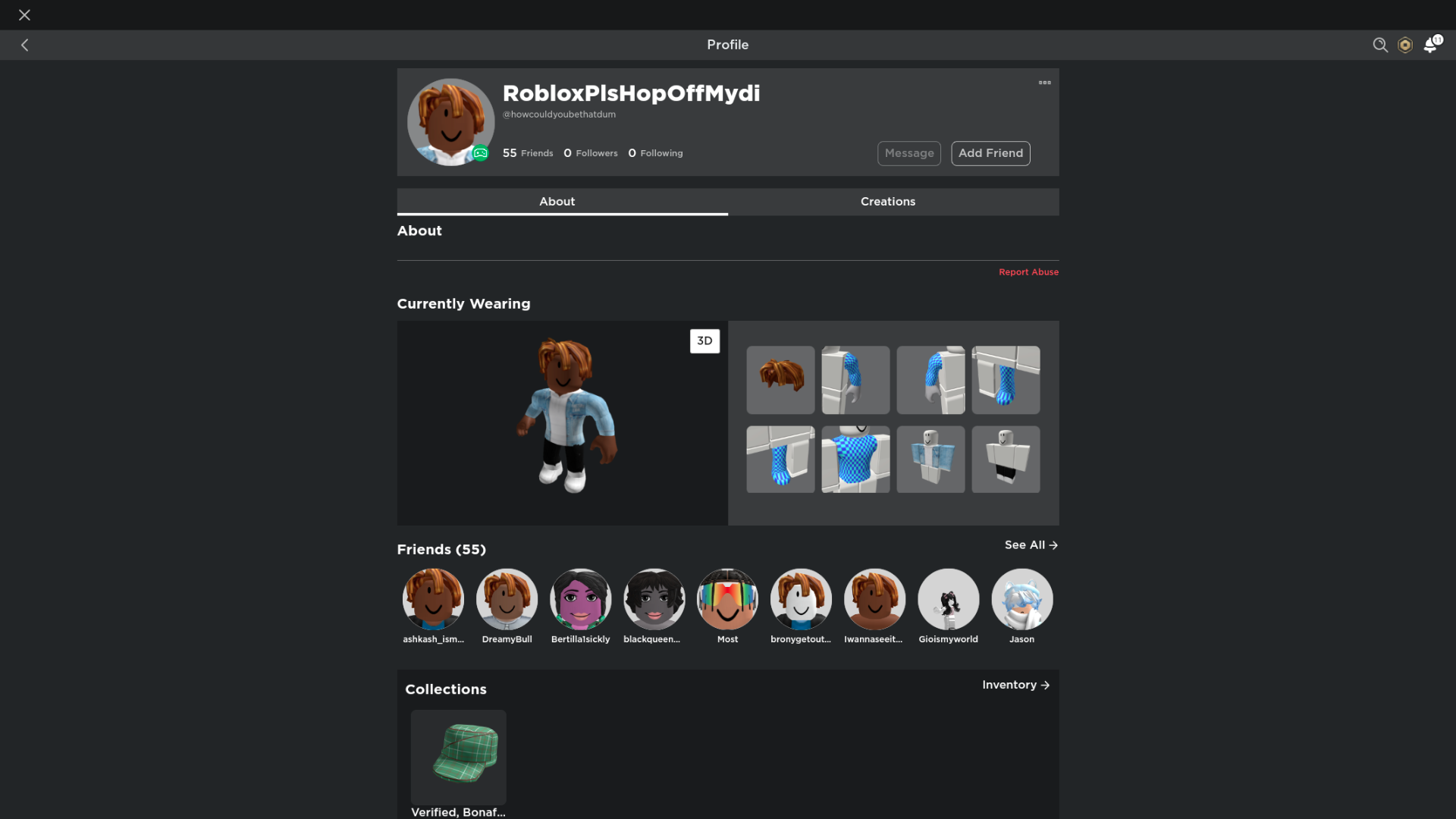The width and height of the screenshot is (1456, 819).
Task: Open the 55 Friends count
Action: point(528,153)
